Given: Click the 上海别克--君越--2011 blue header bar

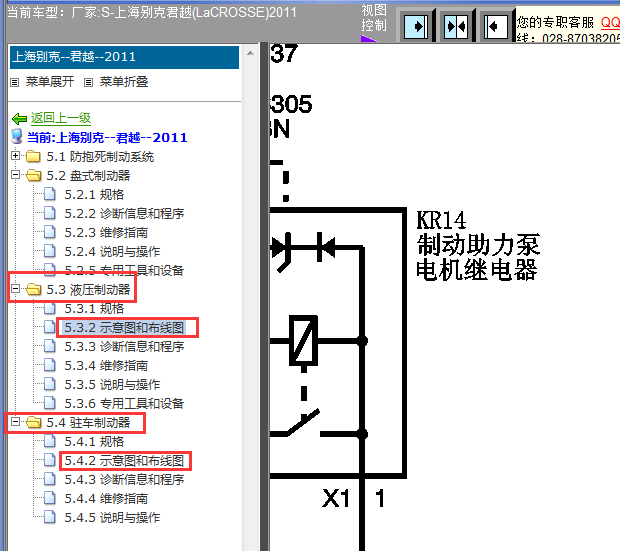Looking at the screenshot, I should point(124,57).
